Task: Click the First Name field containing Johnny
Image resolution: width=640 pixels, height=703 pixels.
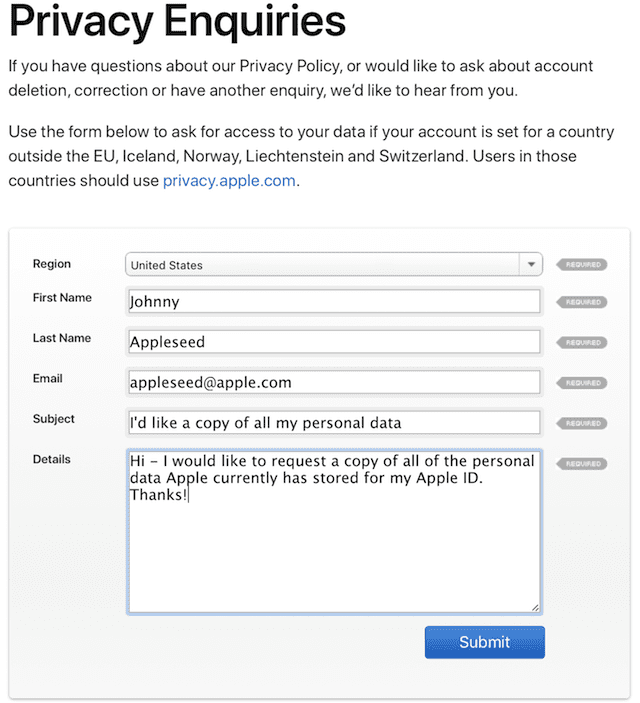Action: (333, 301)
